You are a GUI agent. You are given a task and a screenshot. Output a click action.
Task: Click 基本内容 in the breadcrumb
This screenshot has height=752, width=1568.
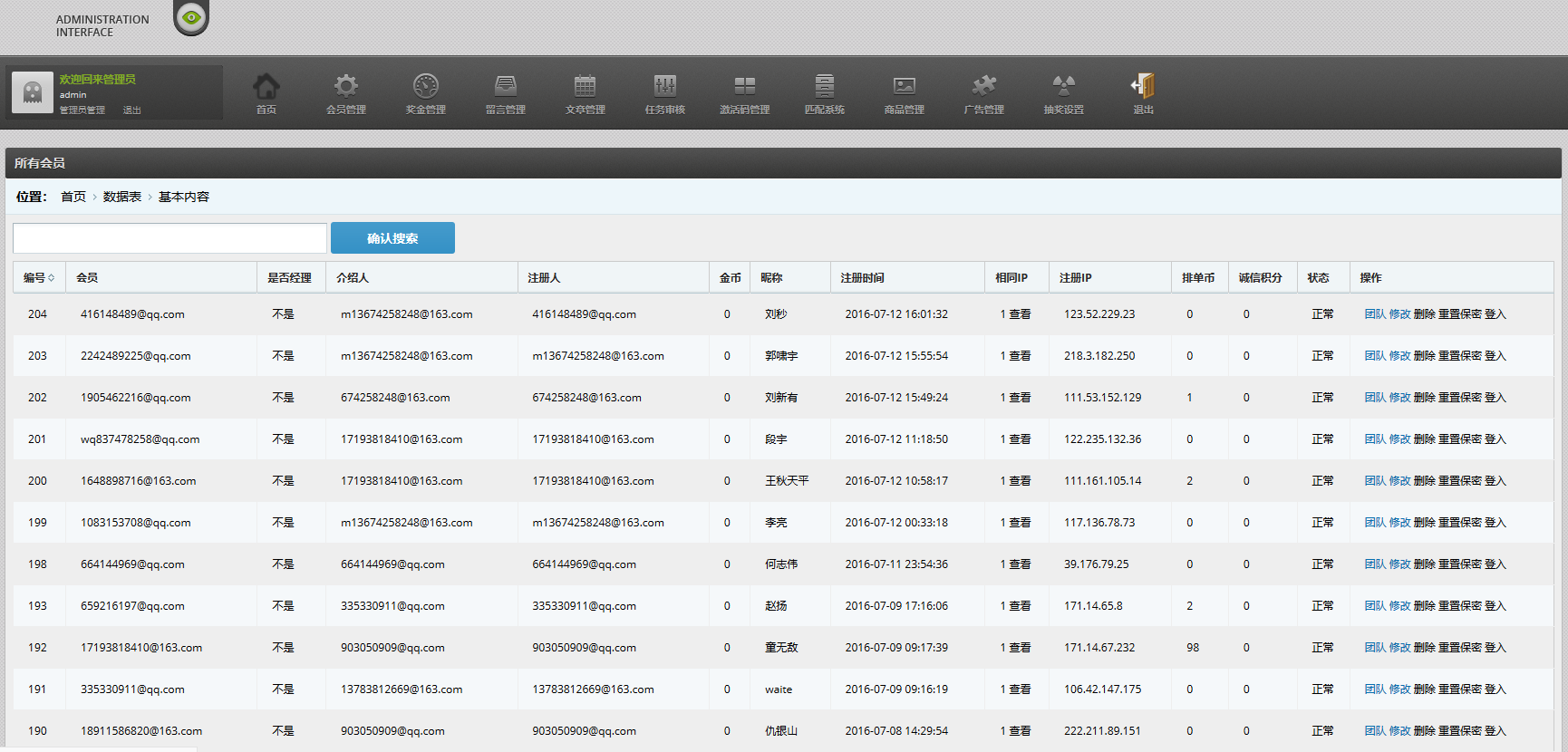click(184, 197)
